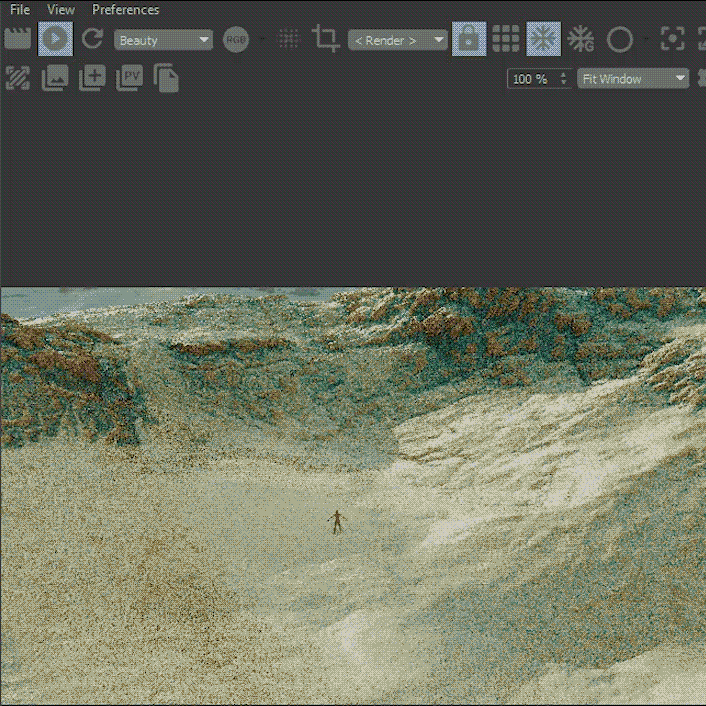This screenshot has height=706, width=706.
Task: Click the Refresh render icon
Action: pos(92,39)
